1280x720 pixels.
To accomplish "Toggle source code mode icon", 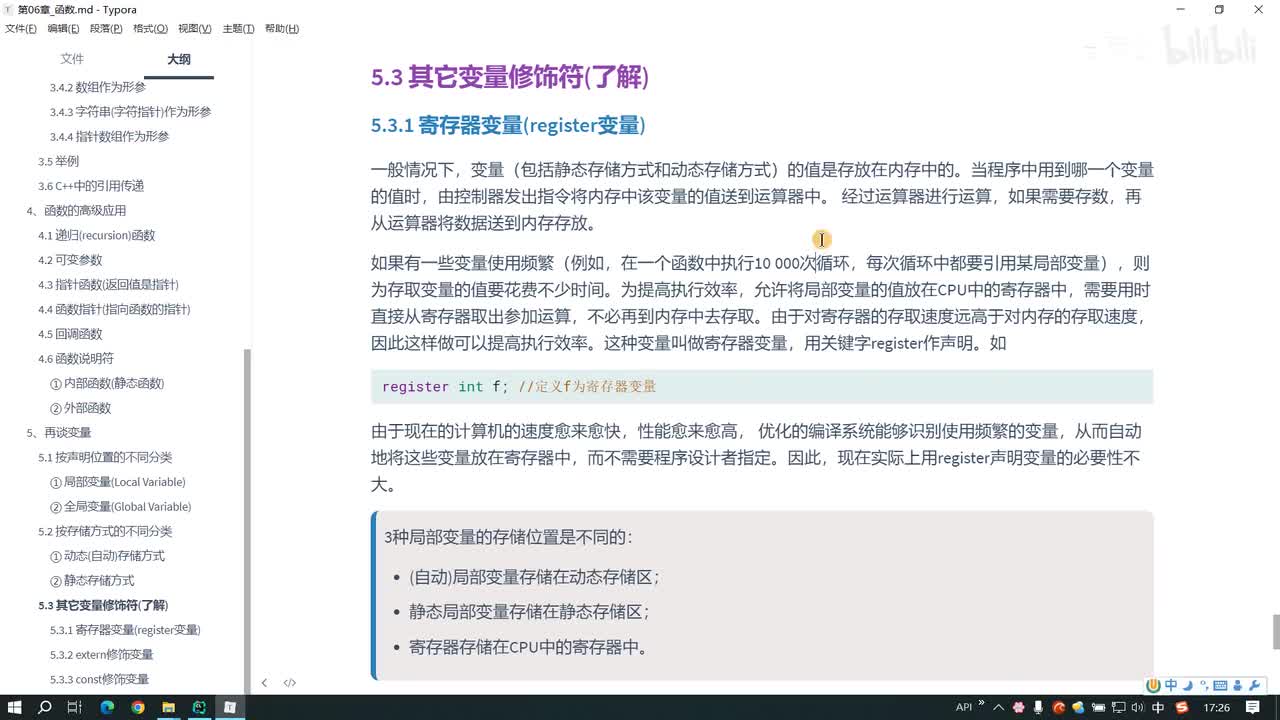I will click(x=290, y=683).
